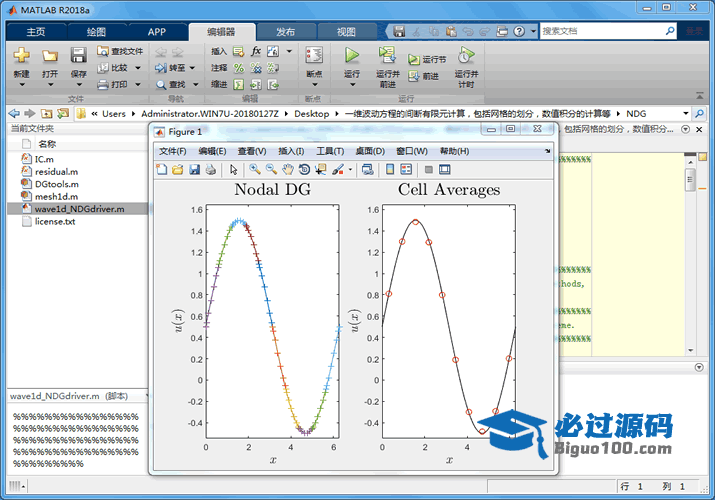Click Figure 1 hide plot tools icon

pyautogui.click(x=429, y=170)
